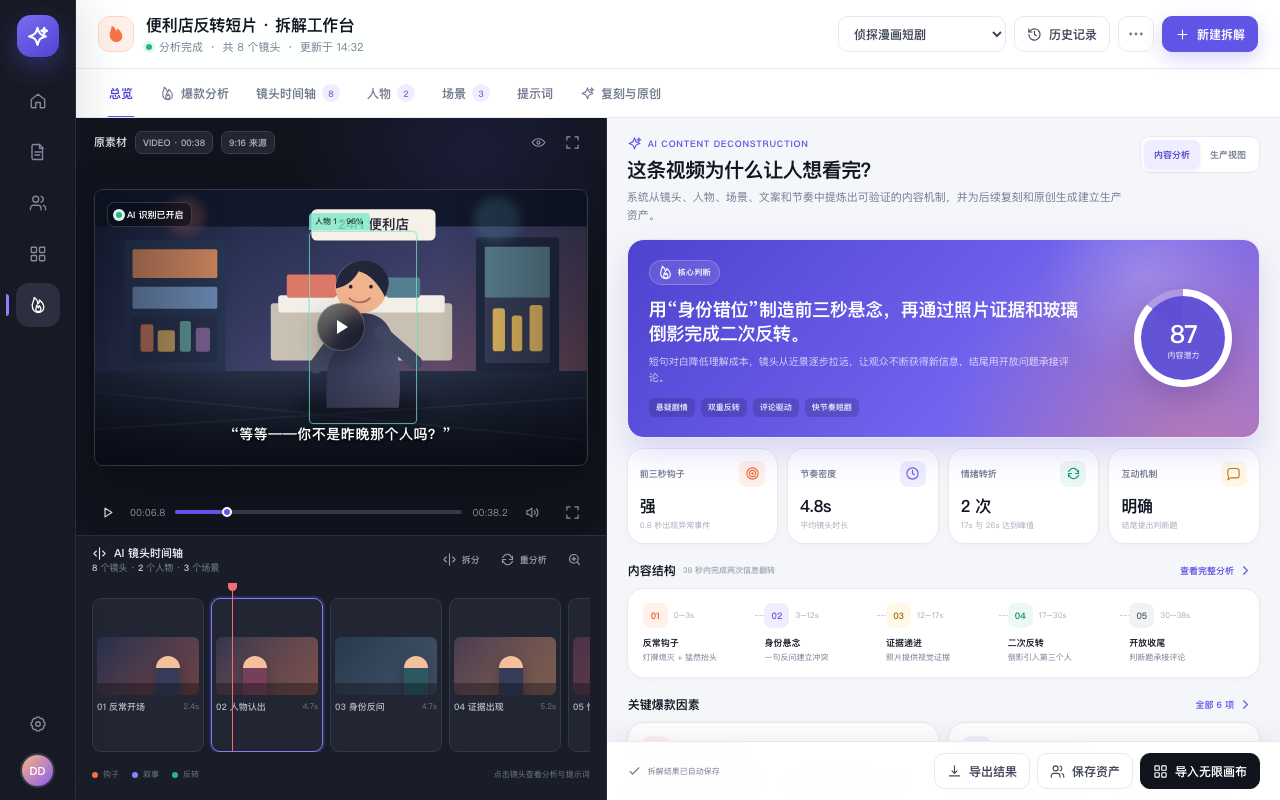This screenshot has width=1280, height=800.
Task: Click the clock icon in 节奏密度 card
Action: click(x=913, y=474)
